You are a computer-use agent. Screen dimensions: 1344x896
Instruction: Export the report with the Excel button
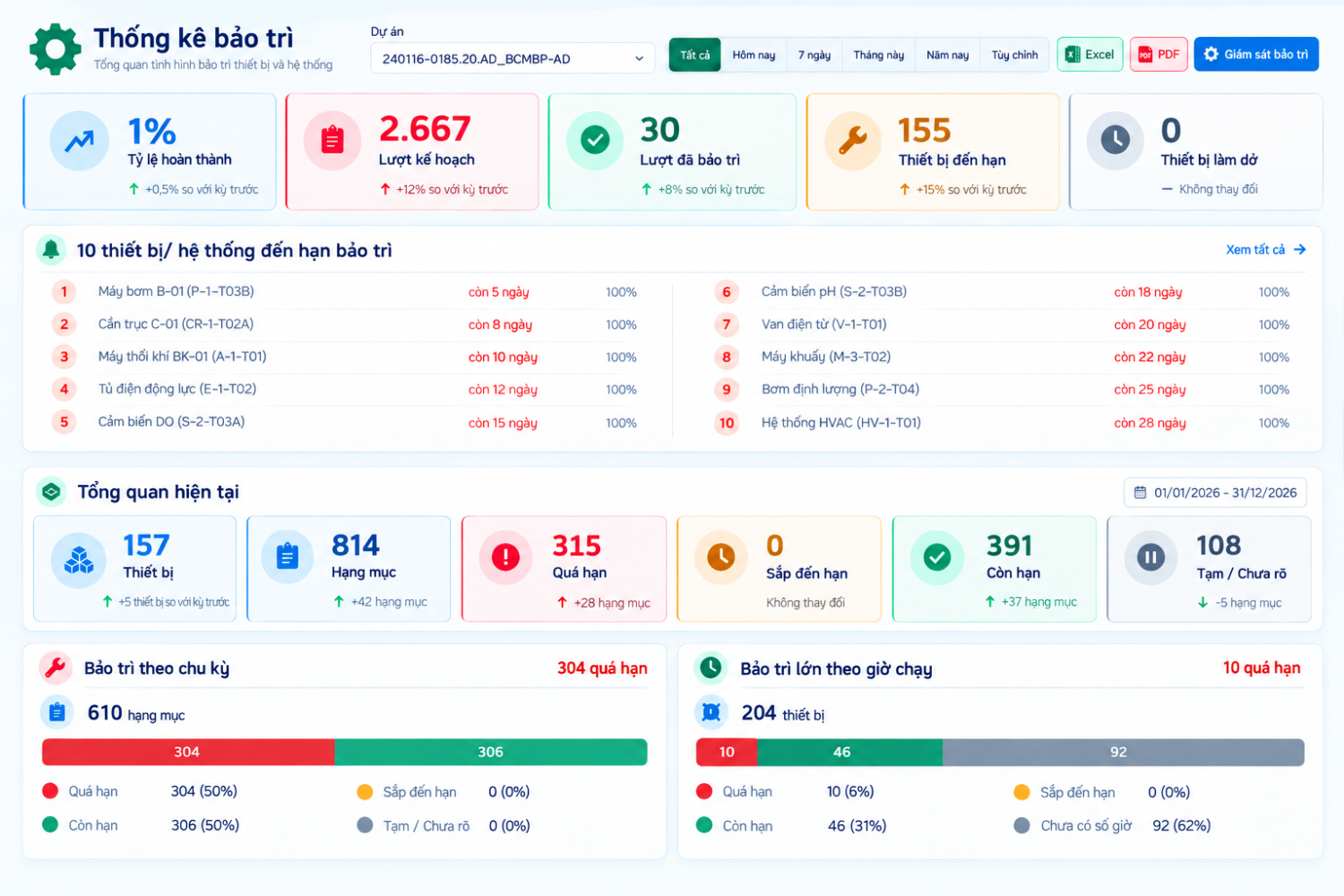pos(1090,55)
